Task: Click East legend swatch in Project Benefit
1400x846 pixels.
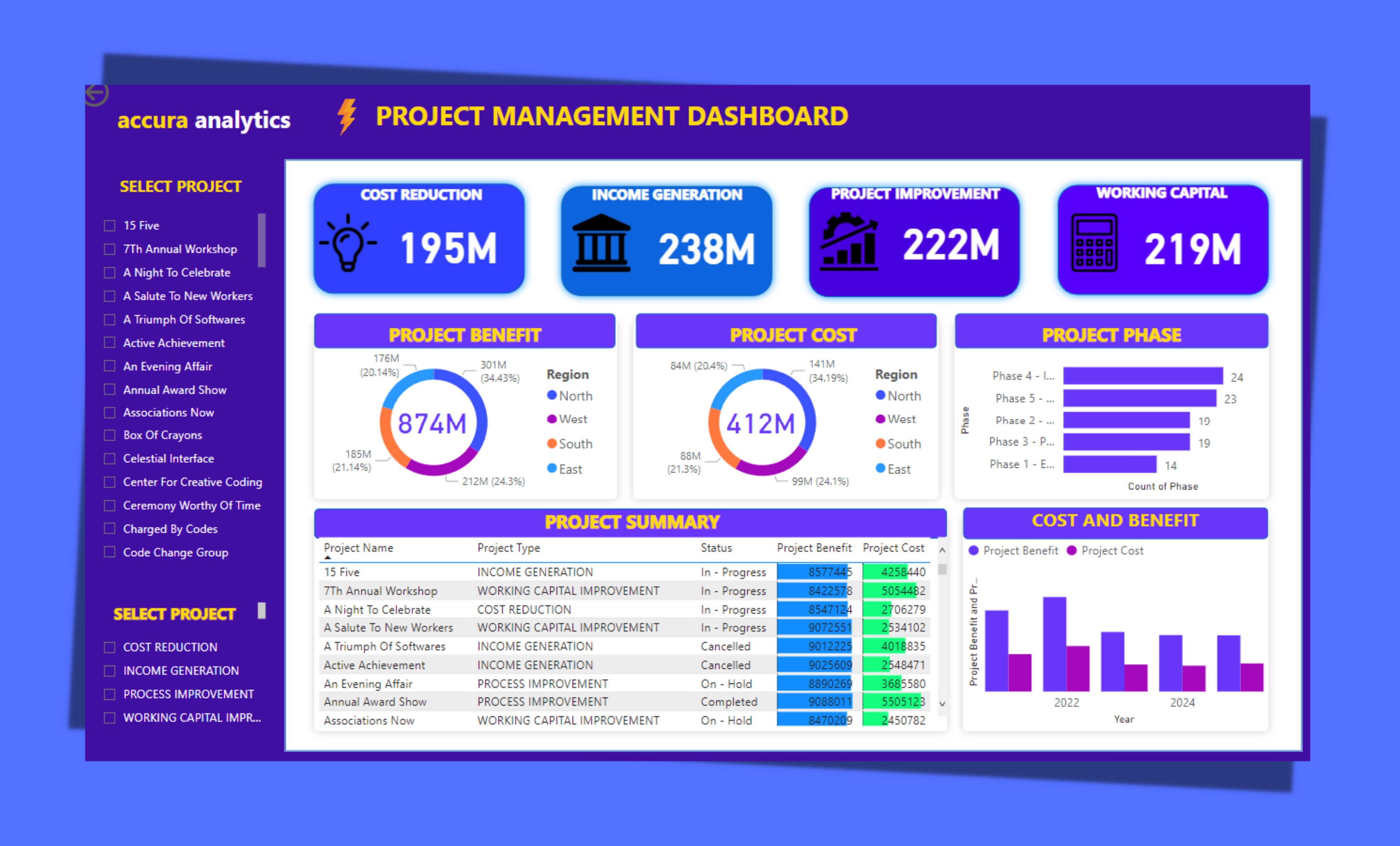Action: 552,469
